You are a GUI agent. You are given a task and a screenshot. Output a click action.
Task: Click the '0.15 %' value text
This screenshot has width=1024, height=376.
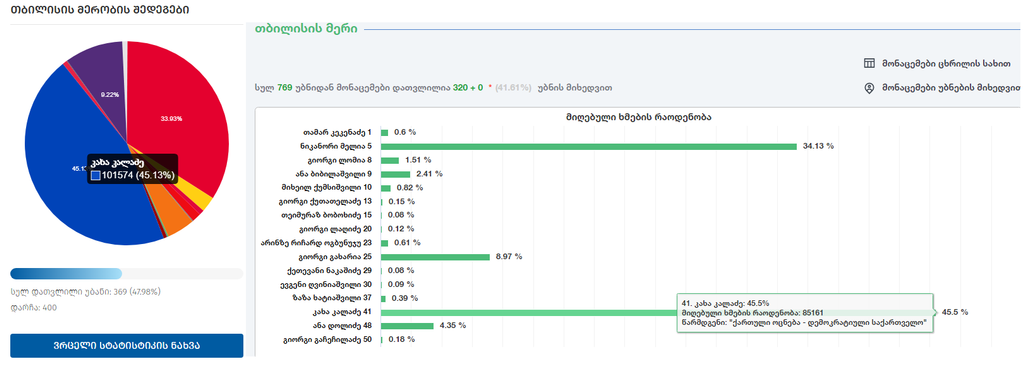401,201
